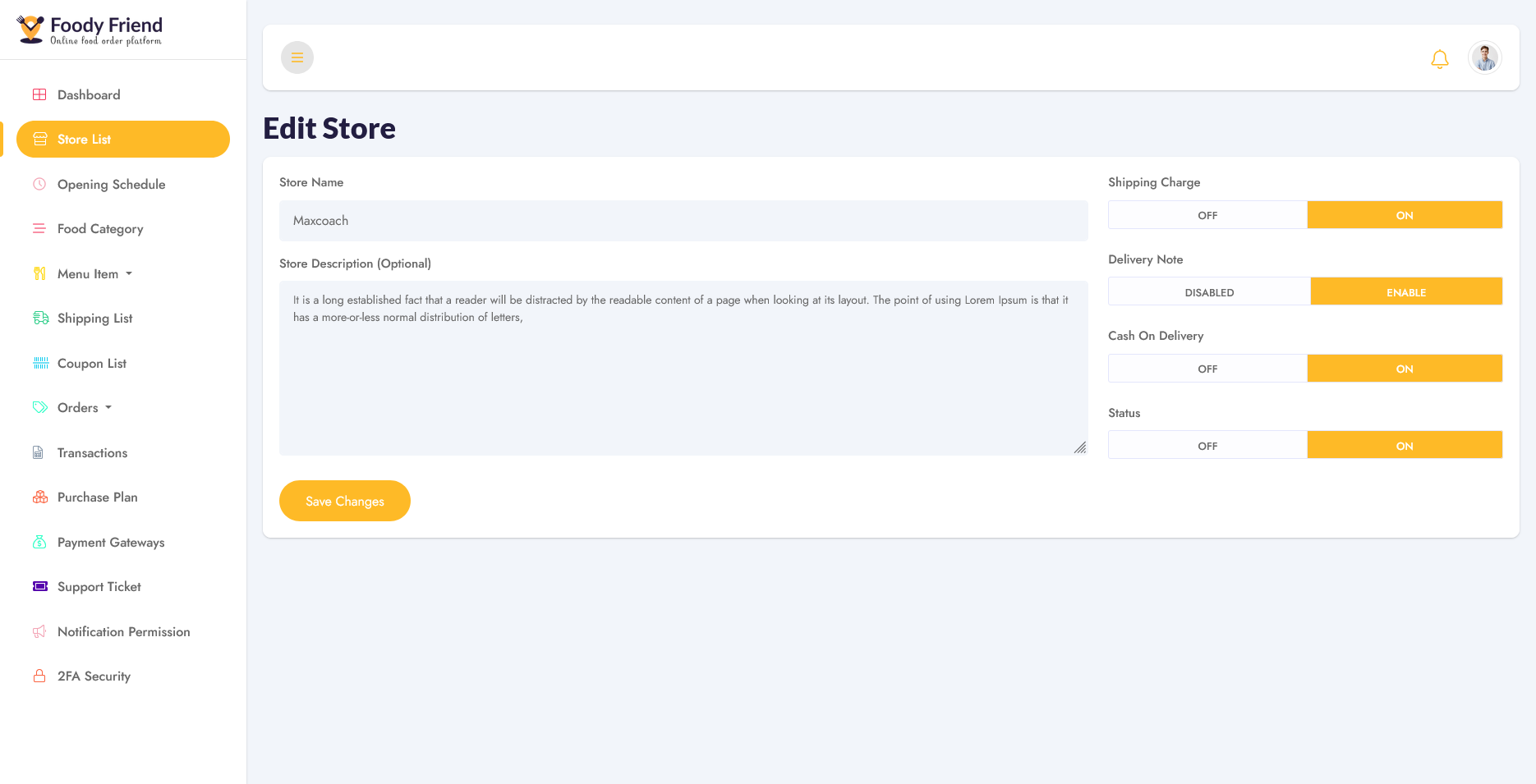Set Delivery Note to DISABLED
The width and height of the screenshot is (1536, 784).
1209,291
